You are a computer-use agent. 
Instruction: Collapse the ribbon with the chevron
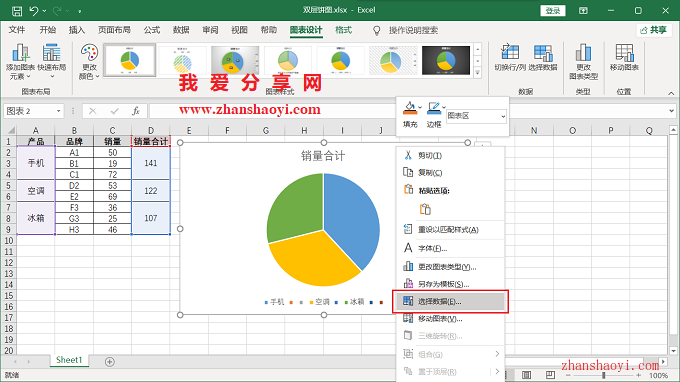671,93
